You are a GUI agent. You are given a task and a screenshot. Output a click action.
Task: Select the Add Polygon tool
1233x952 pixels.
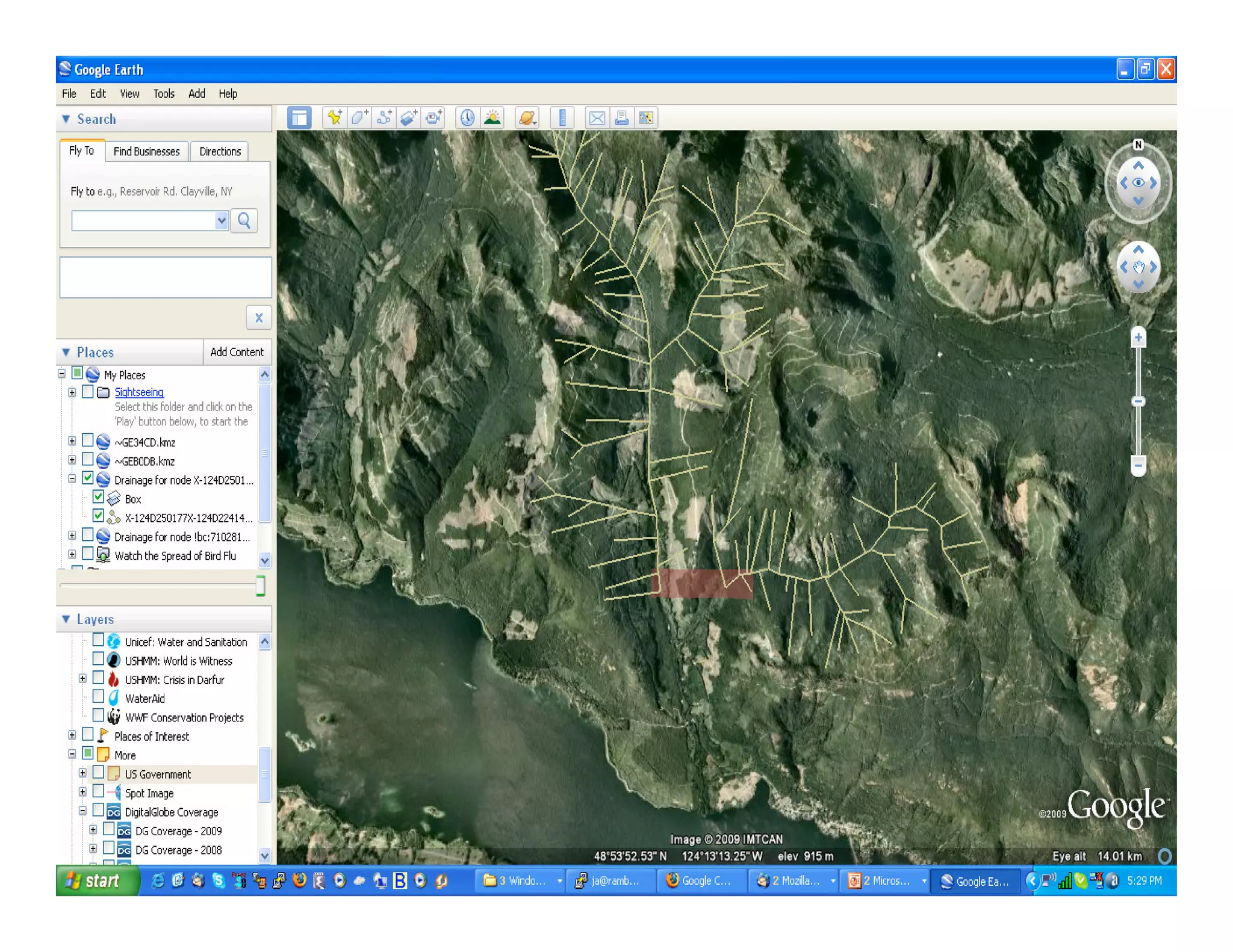(x=359, y=118)
